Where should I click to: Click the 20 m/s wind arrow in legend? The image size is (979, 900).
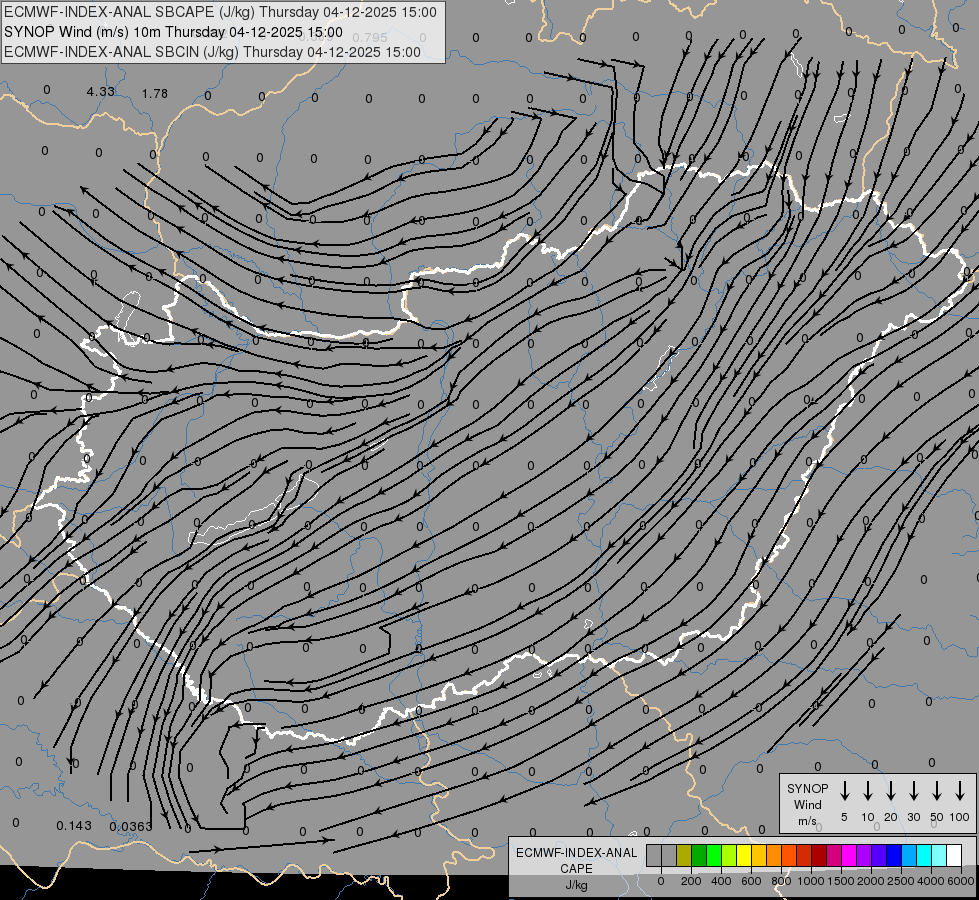tap(891, 790)
